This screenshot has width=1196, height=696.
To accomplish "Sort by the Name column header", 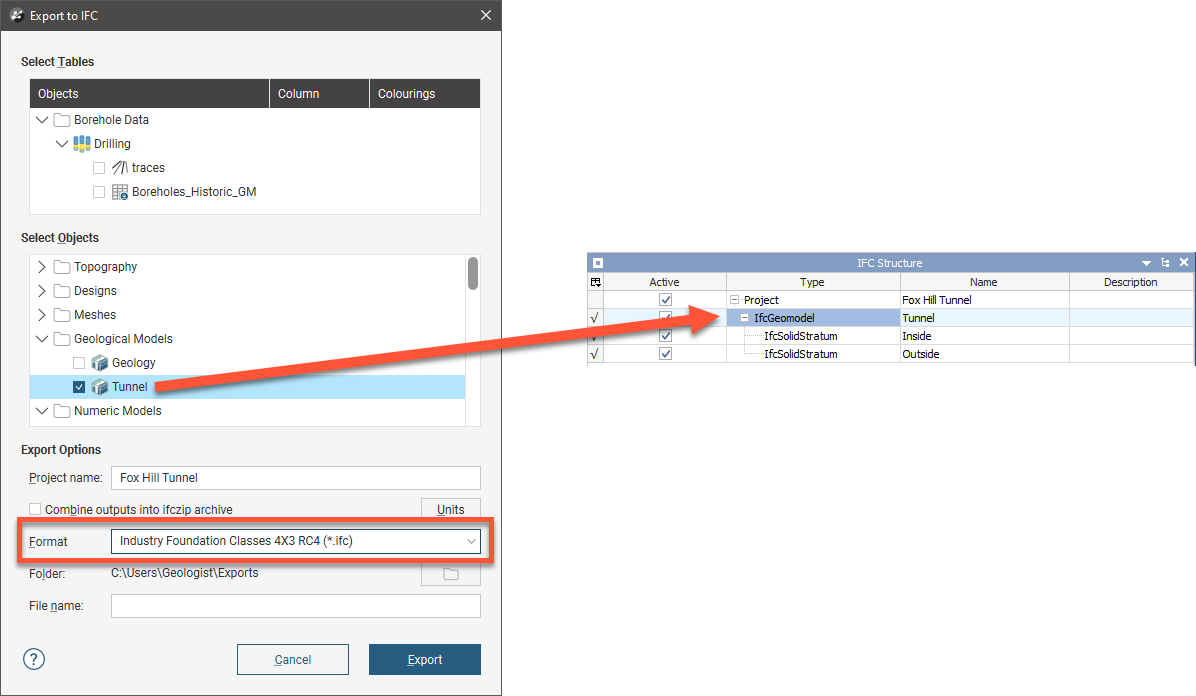I will coord(984,282).
